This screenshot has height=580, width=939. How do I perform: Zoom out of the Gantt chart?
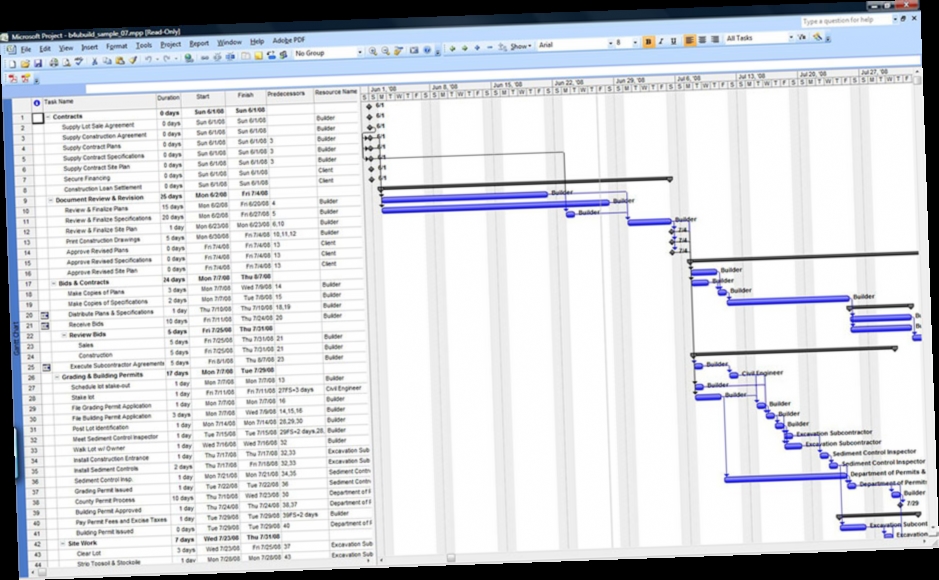pyautogui.click(x=385, y=52)
